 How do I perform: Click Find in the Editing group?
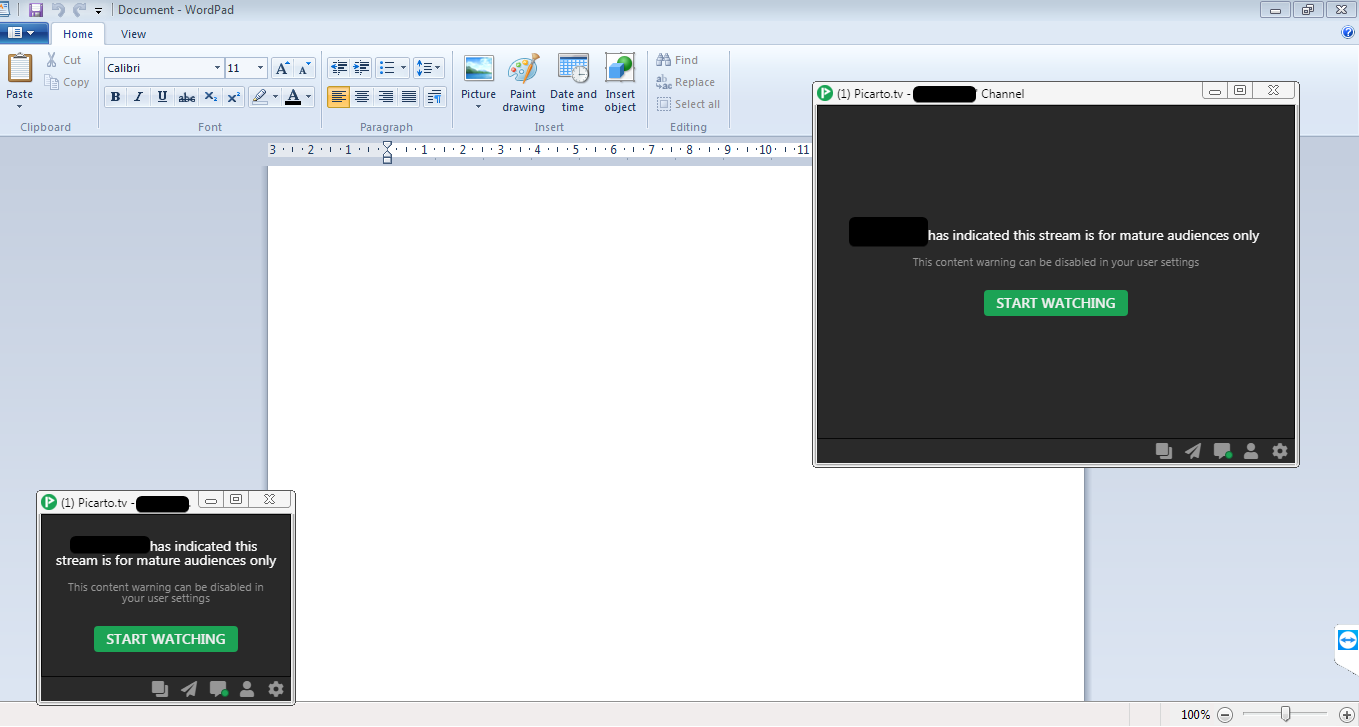pyautogui.click(x=677, y=60)
